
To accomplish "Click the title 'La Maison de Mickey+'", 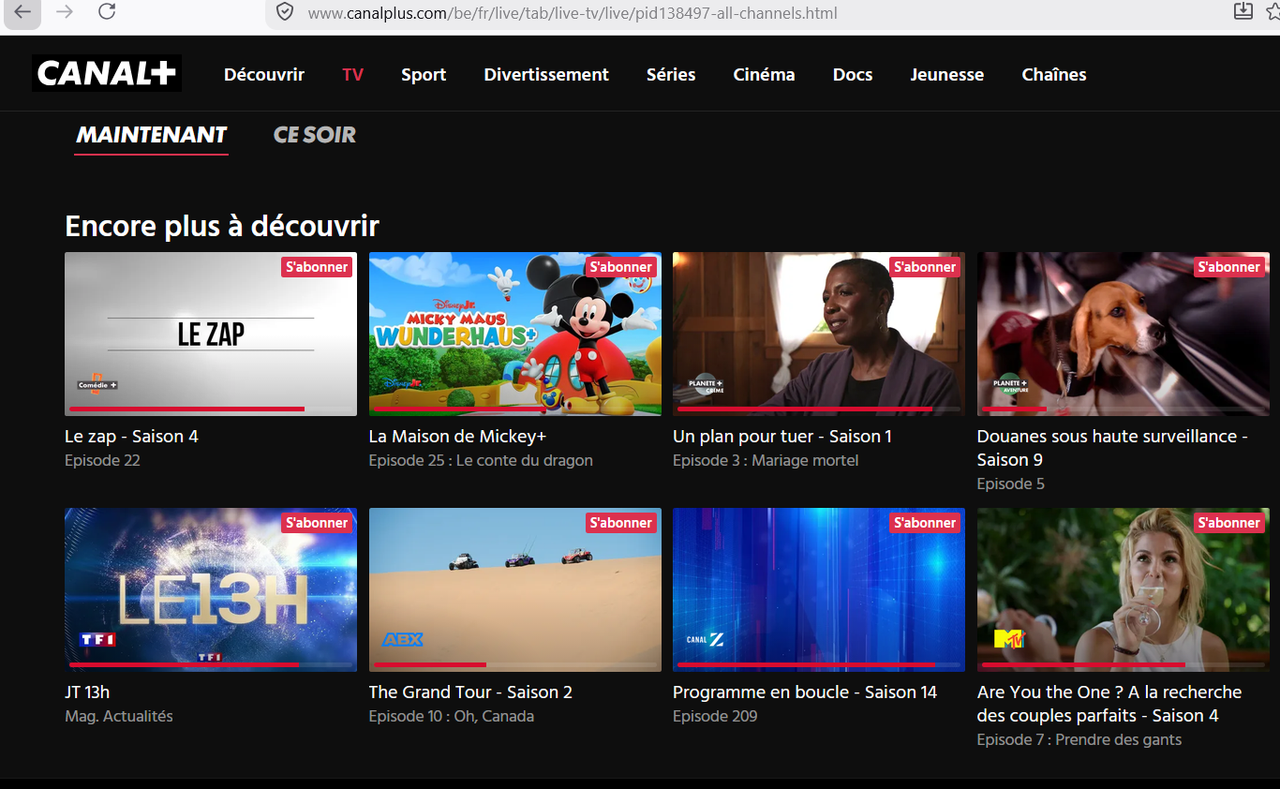I will [458, 437].
